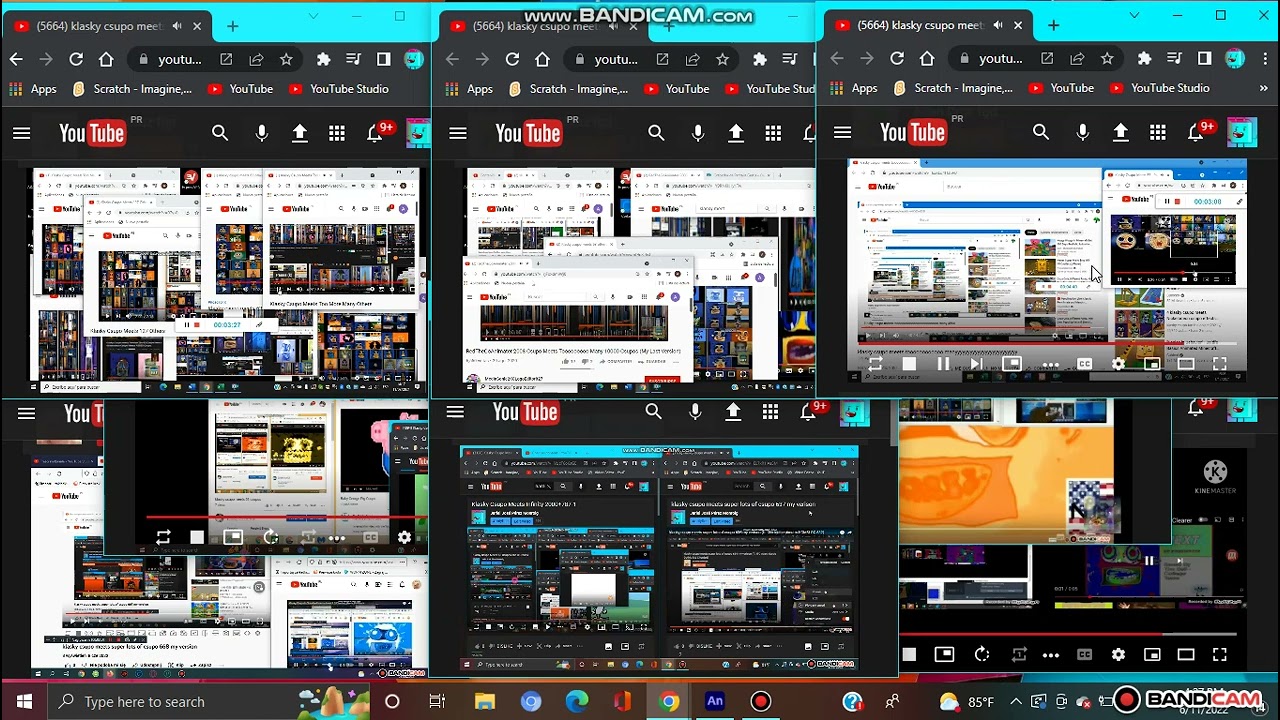1280x720 pixels.
Task: Reload the page in the top-middle window
Action: 512,59
